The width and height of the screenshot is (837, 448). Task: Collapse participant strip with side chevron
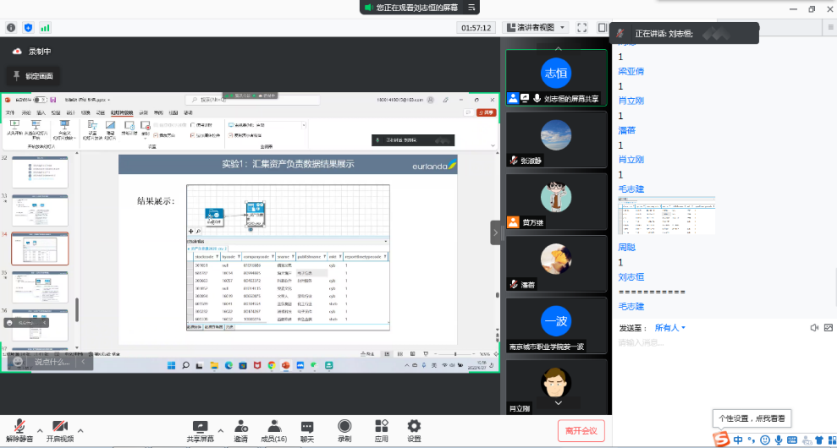[x=495, y=233]
